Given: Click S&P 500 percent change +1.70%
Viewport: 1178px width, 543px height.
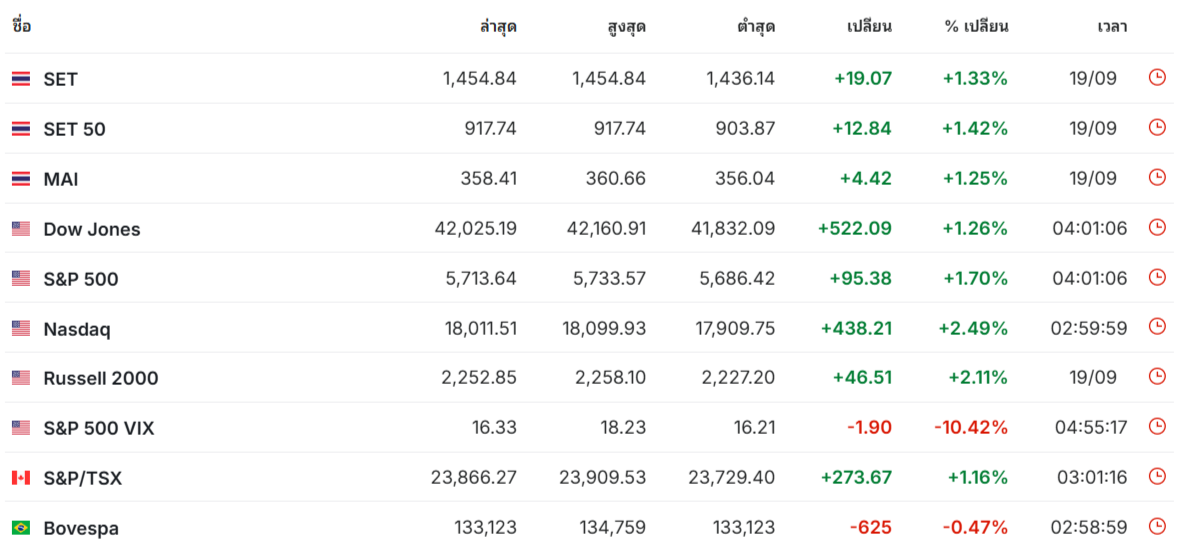Looking at the screenshot, I should [975, 278].
